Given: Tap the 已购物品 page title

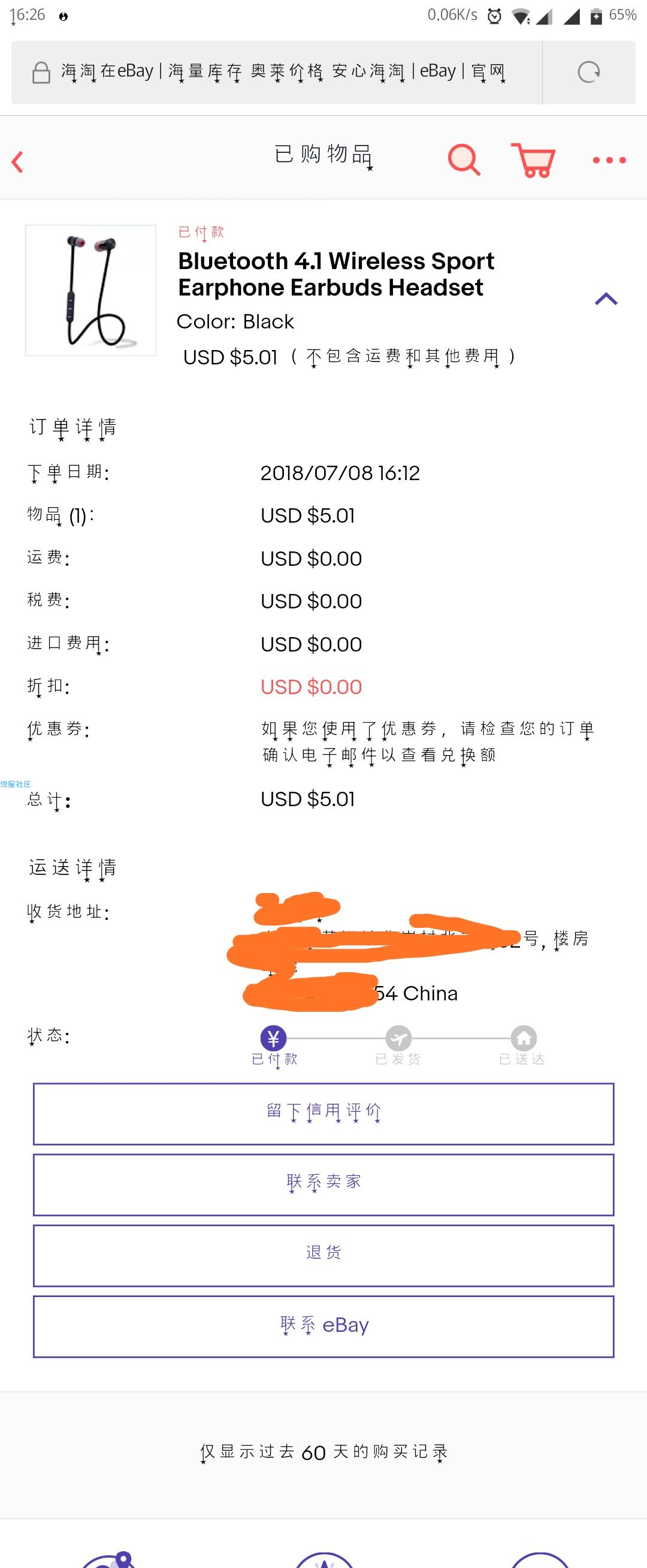Looking at the screenshot, I should [x=323, y=155].
